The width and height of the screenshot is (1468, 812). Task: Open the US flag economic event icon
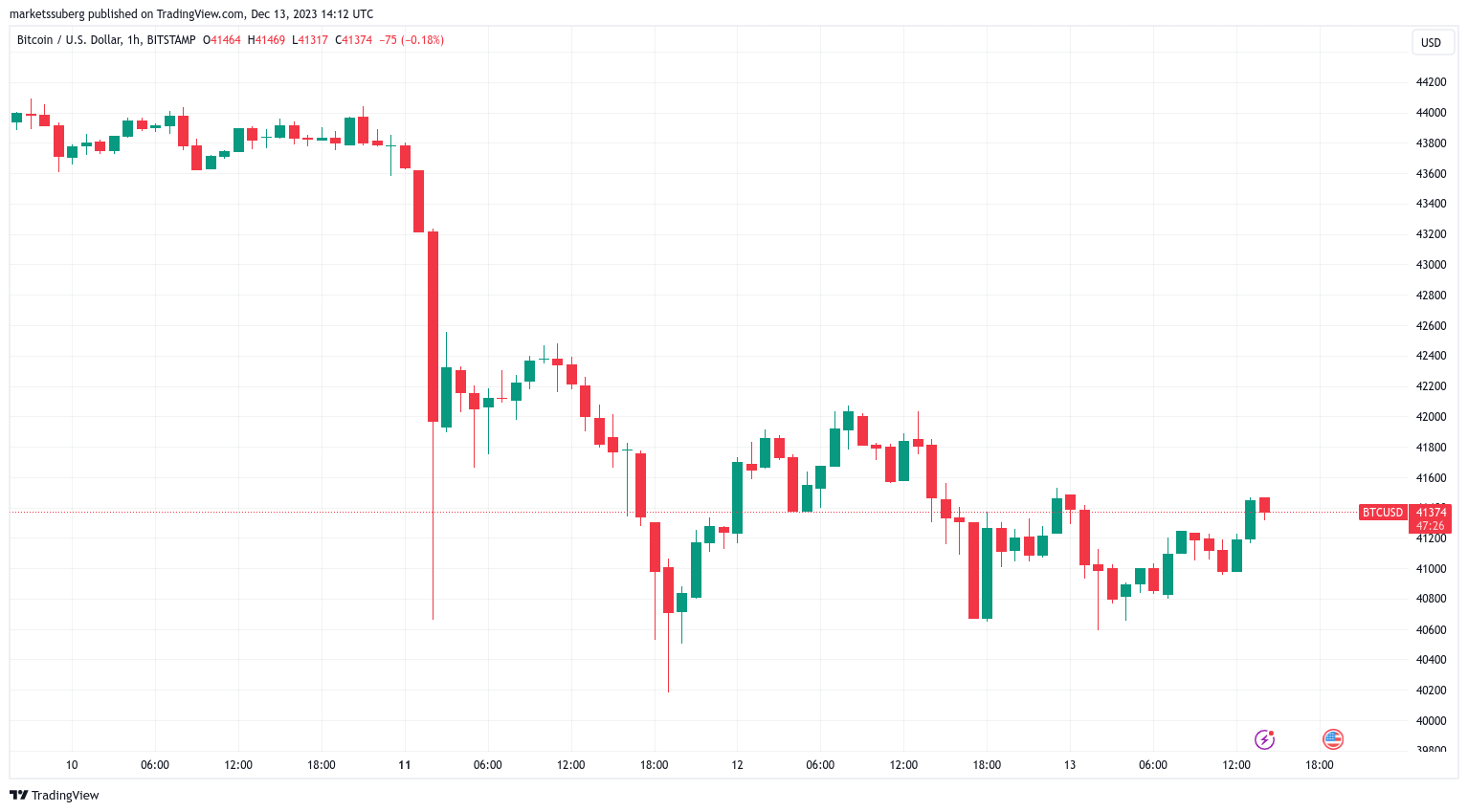(1333, 739)
